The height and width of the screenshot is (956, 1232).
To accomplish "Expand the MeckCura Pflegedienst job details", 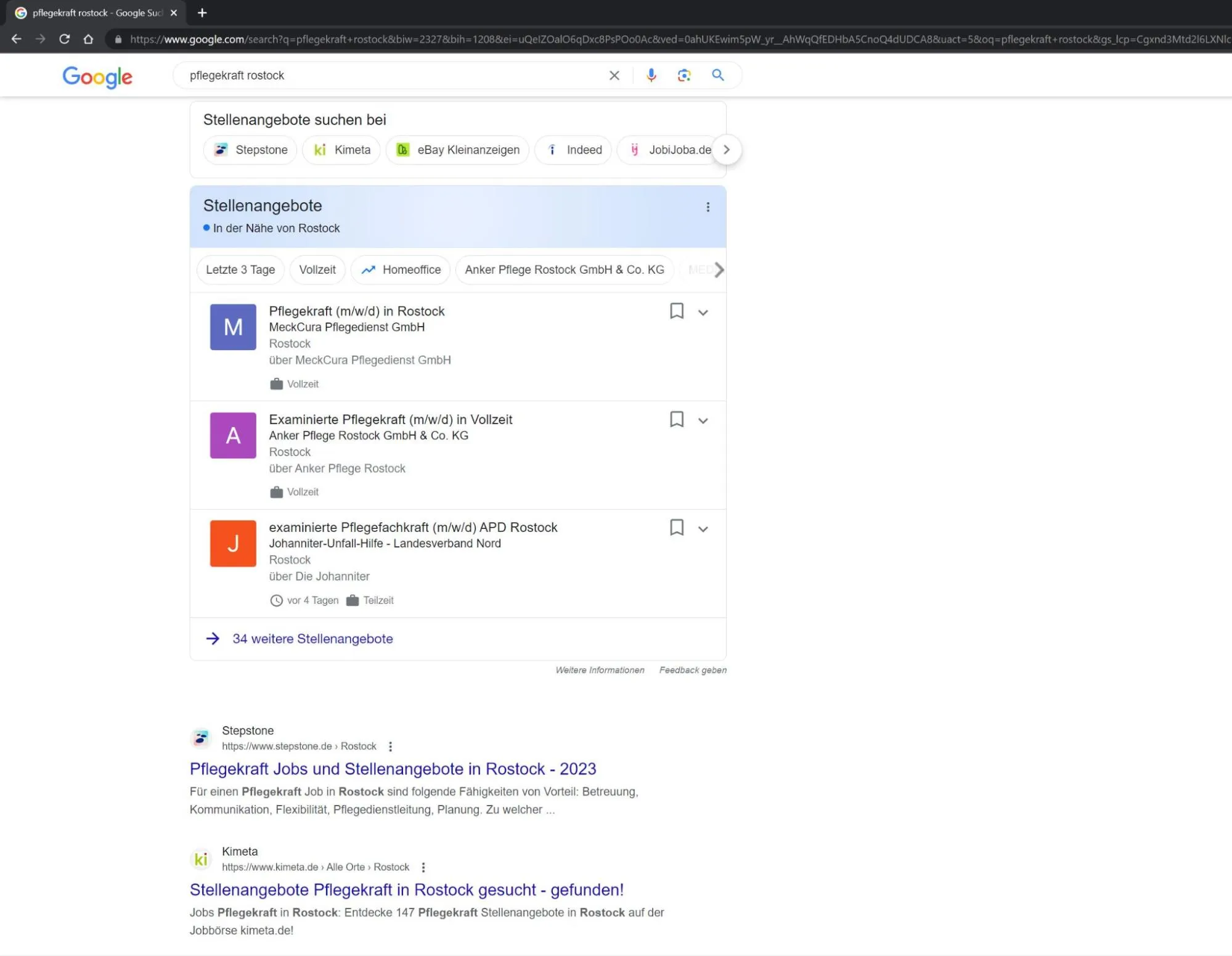I will coord(703,313).
